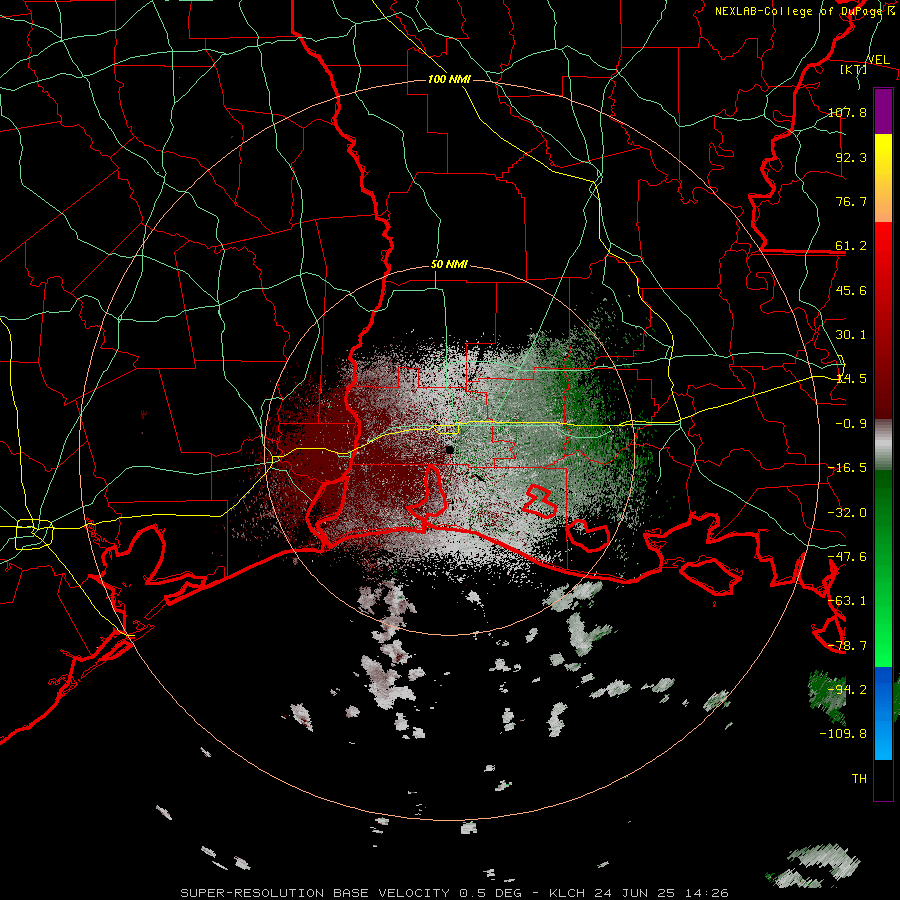The height and width of the screenshot is (900, 900).
Task: Click the 14.5 velocity scale value
Action: (x=851, y=379)
